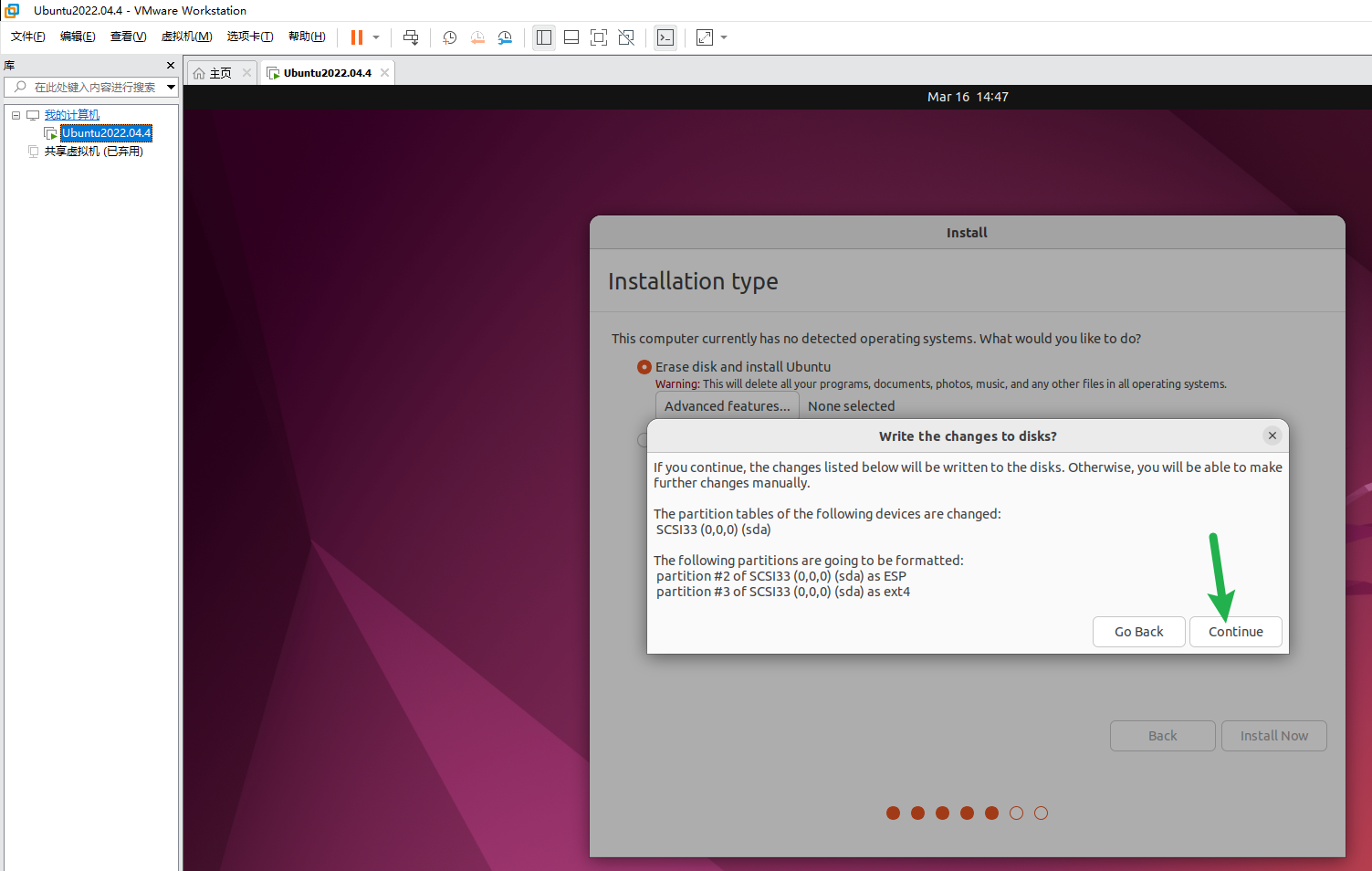Select 我的计算机 in the library

tap(72, 115)
